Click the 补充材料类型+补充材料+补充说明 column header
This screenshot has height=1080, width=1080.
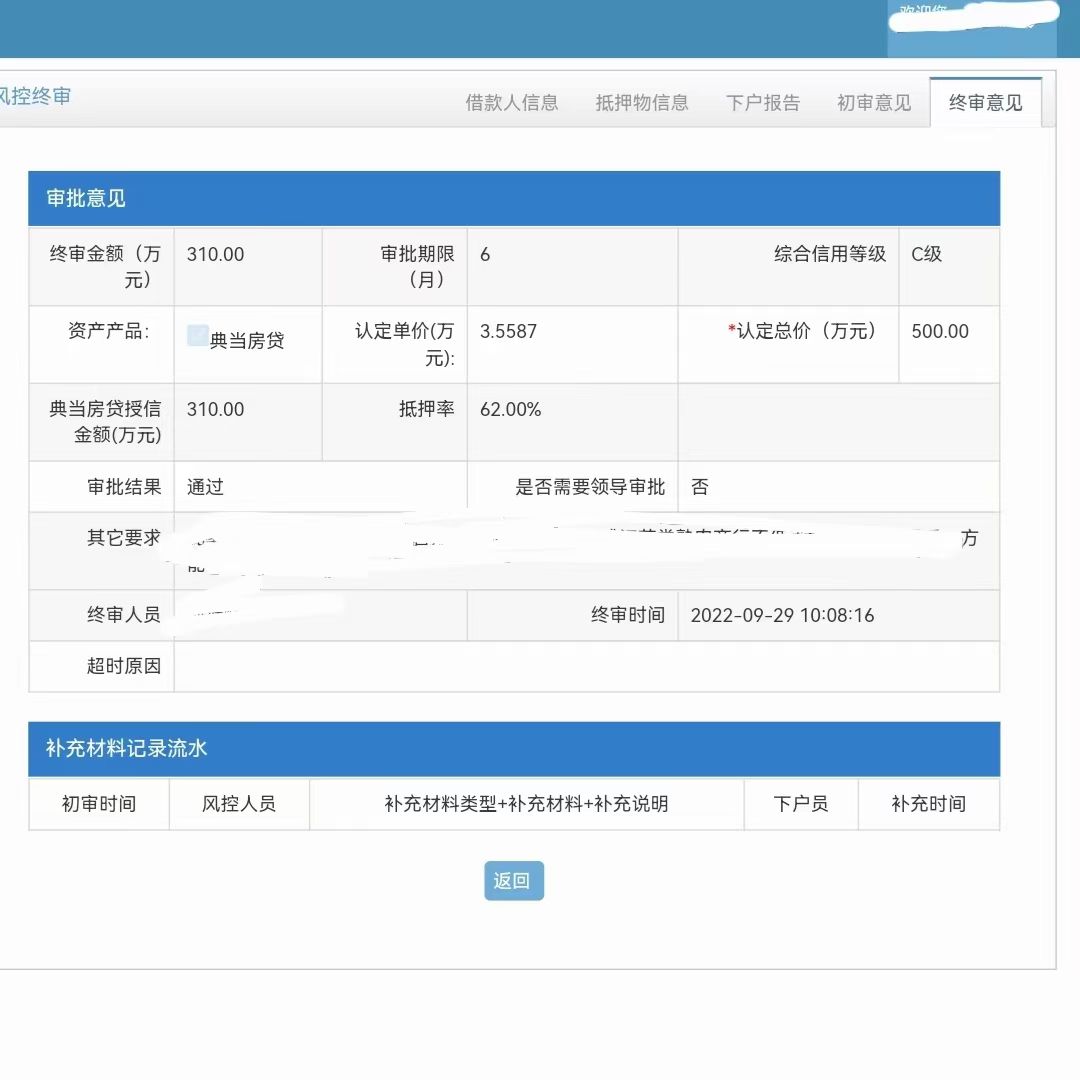526,804
